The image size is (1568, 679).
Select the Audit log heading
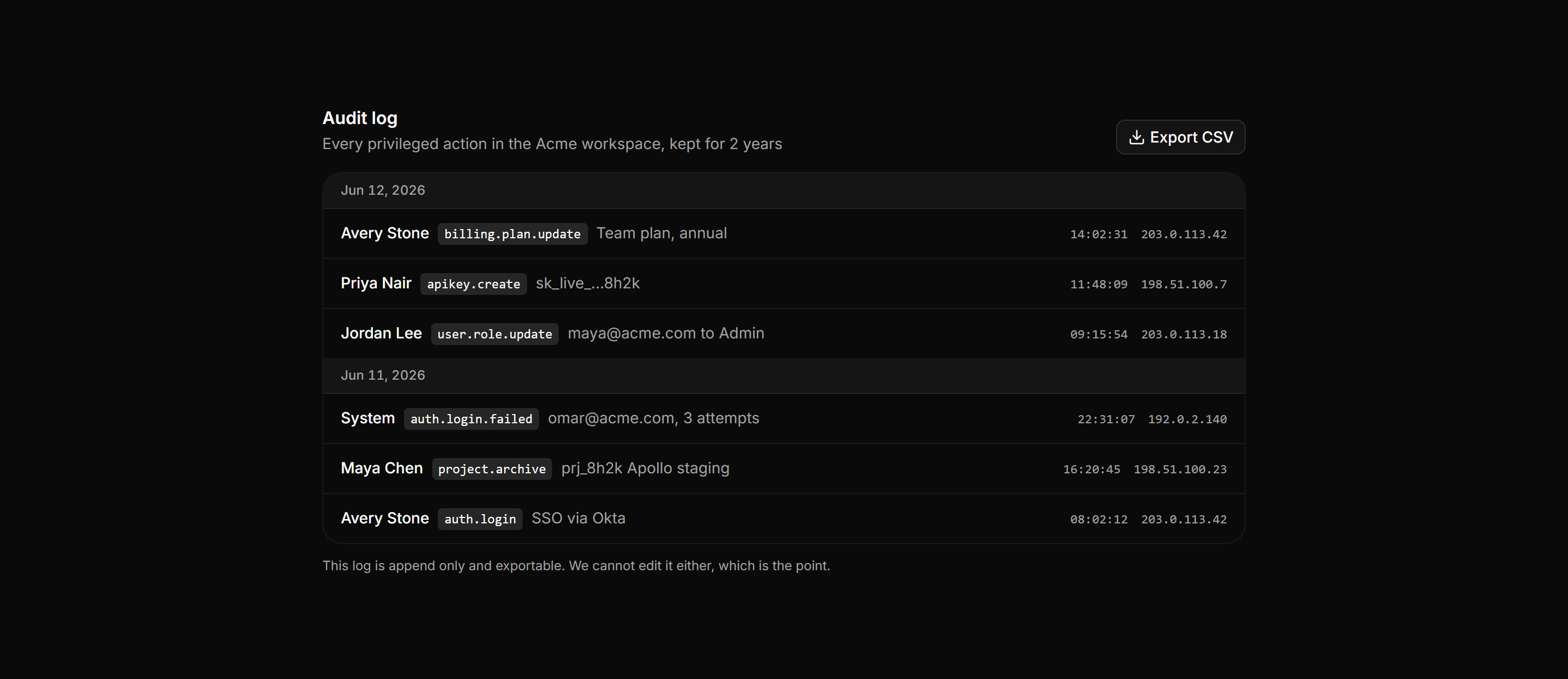[x=360, y=118]
